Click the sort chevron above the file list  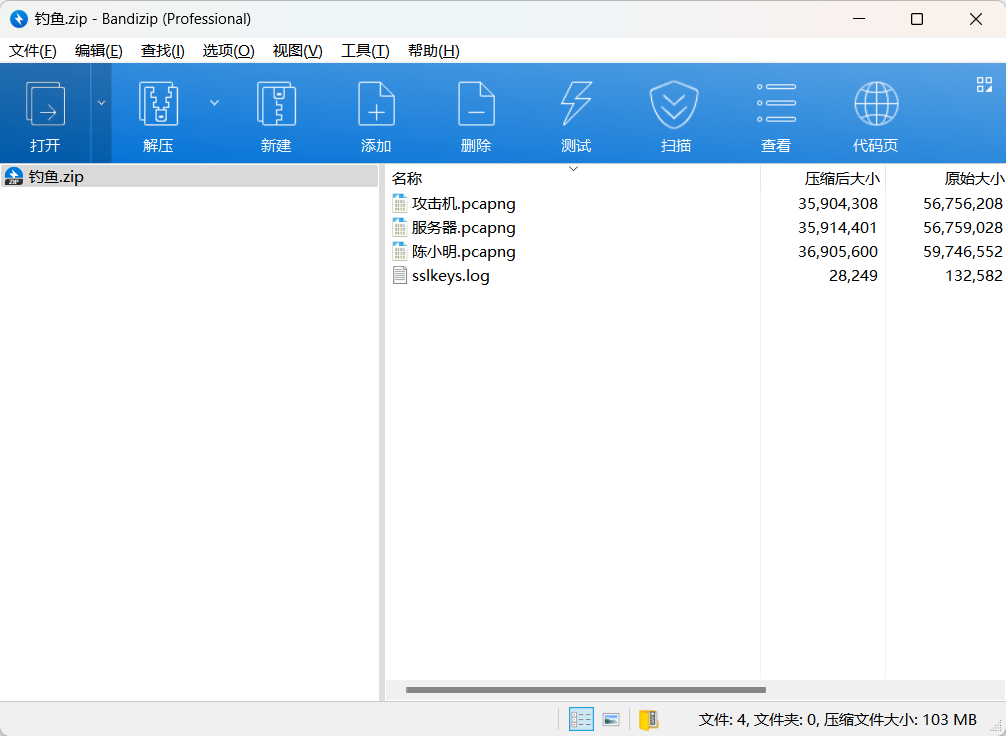click(574, 169)
